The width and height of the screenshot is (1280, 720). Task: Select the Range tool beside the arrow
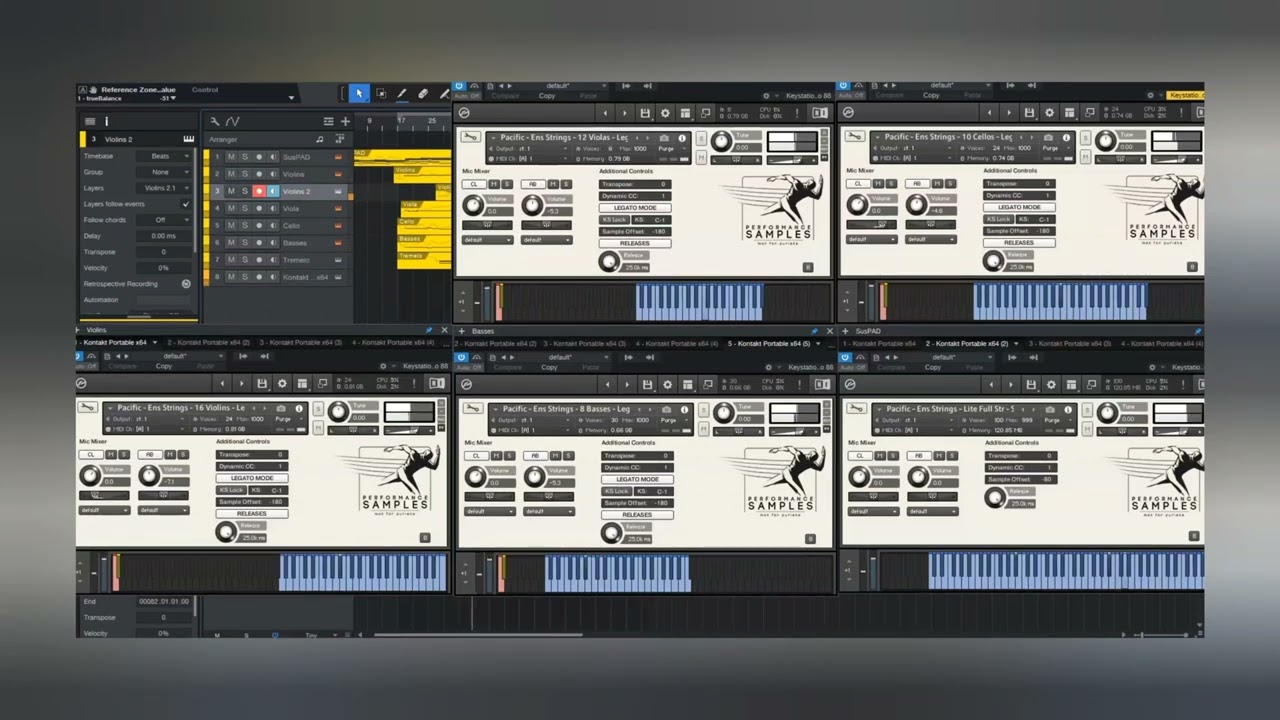(x=381, y=94)
